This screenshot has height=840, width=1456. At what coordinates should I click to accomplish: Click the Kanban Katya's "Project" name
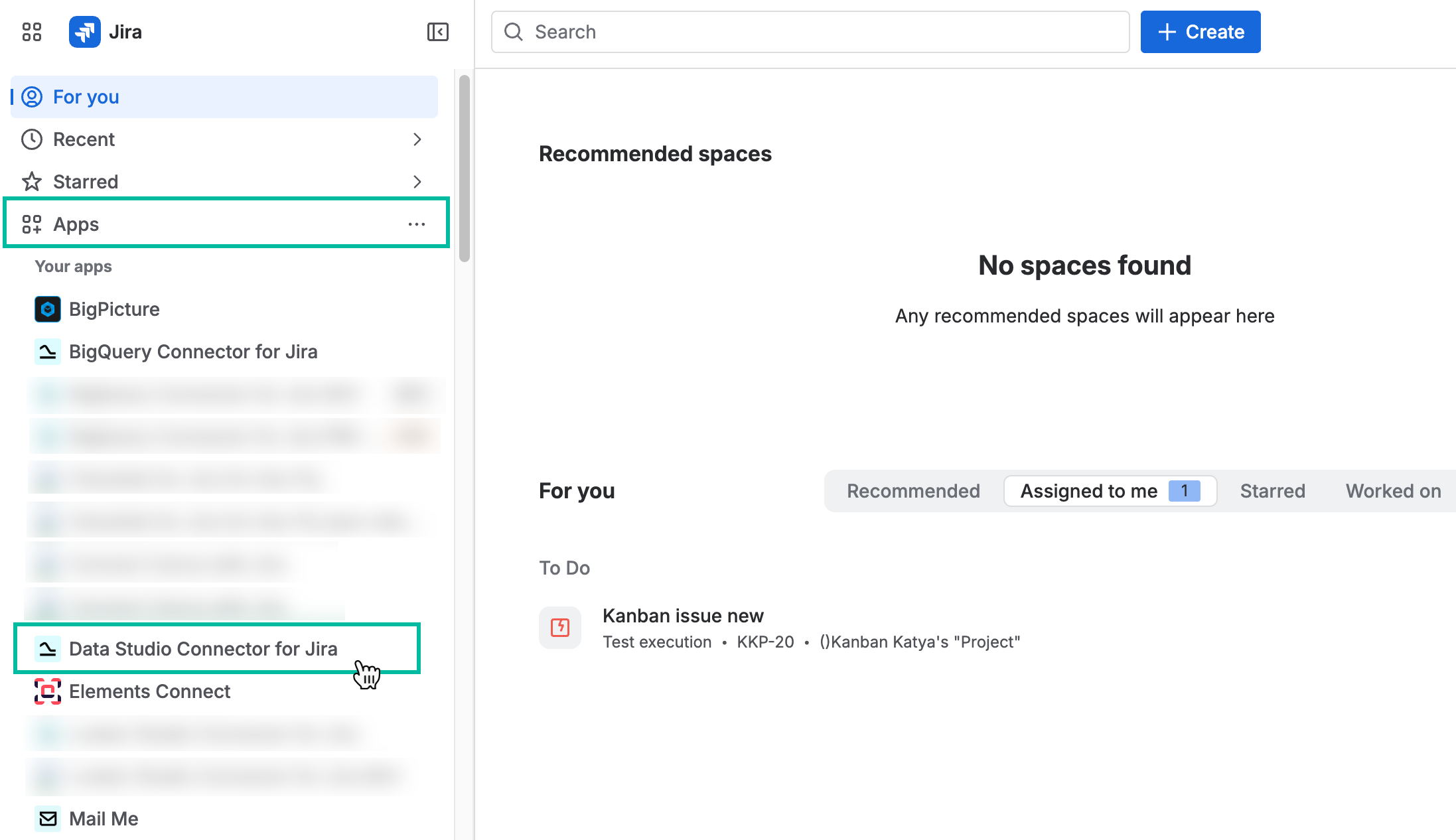(x=920, y=642)
